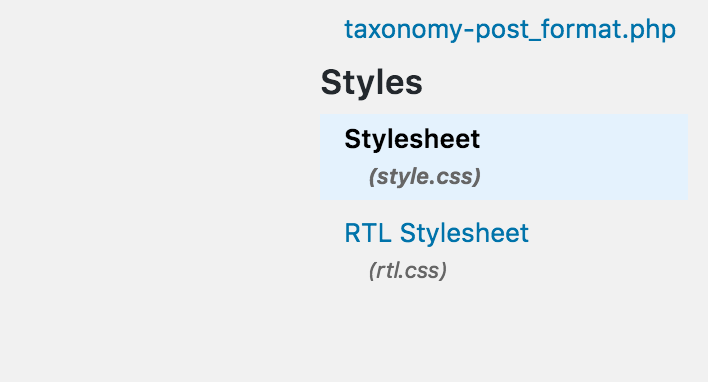The image size is (708, 382).
Task: Click the Styles section heading
Action: click(372, 82)
